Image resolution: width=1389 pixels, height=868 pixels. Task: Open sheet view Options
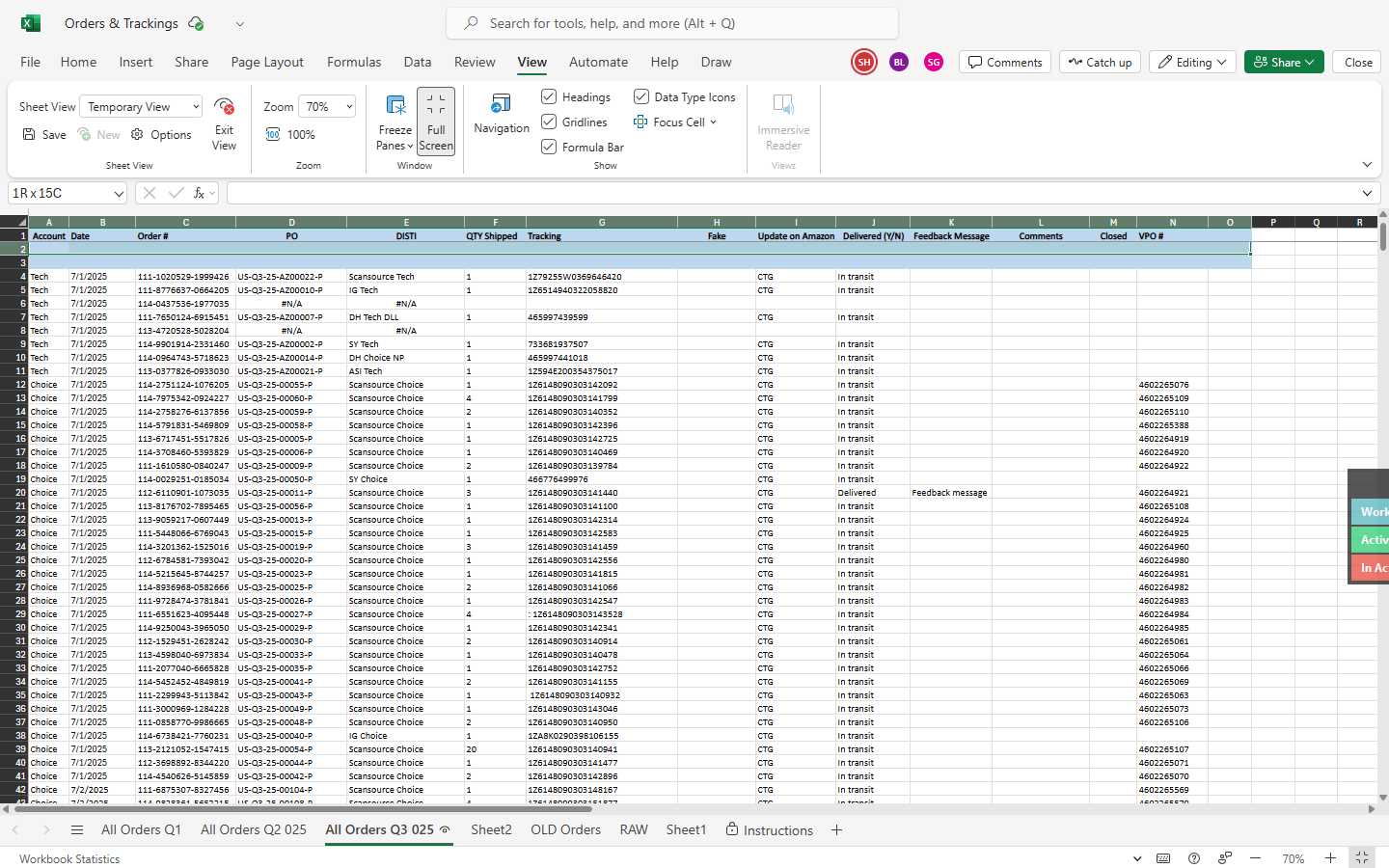(161, 135)
